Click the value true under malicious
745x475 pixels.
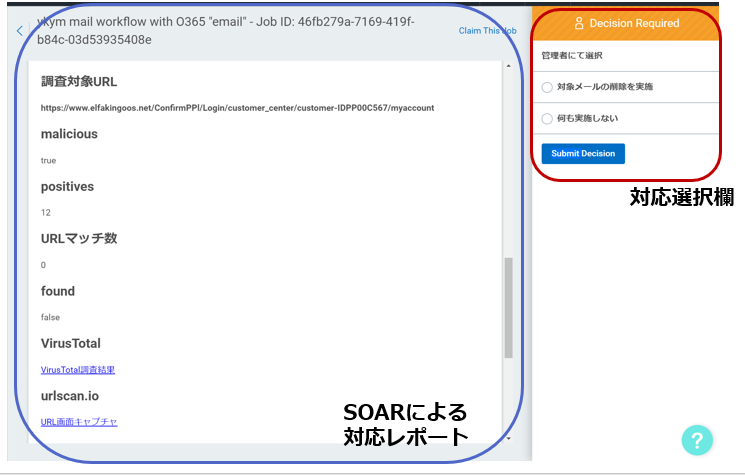48,161
